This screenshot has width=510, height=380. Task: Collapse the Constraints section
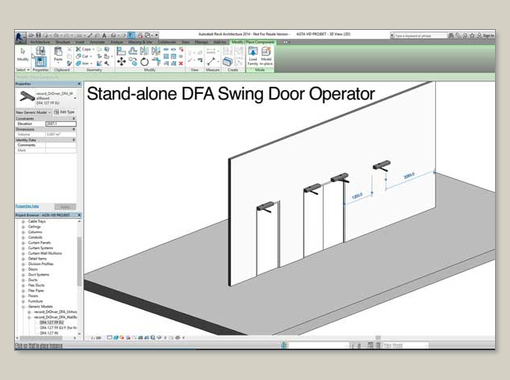click(74, 119)
